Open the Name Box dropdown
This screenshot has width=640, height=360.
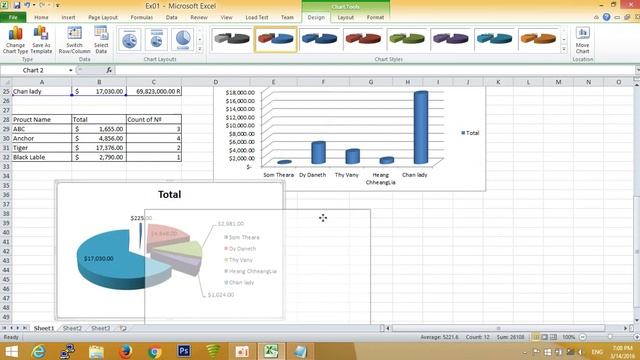[x=71, y=70]
